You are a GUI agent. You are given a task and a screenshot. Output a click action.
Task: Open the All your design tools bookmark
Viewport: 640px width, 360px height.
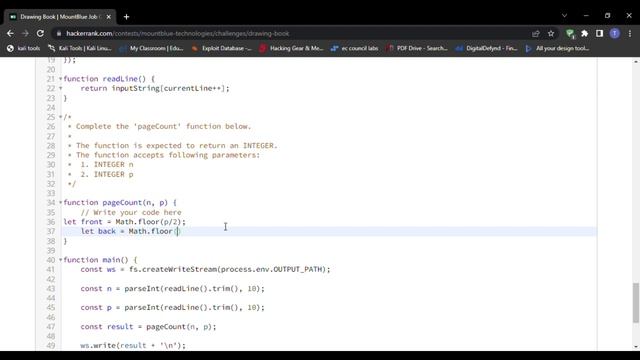pos(557,48)
